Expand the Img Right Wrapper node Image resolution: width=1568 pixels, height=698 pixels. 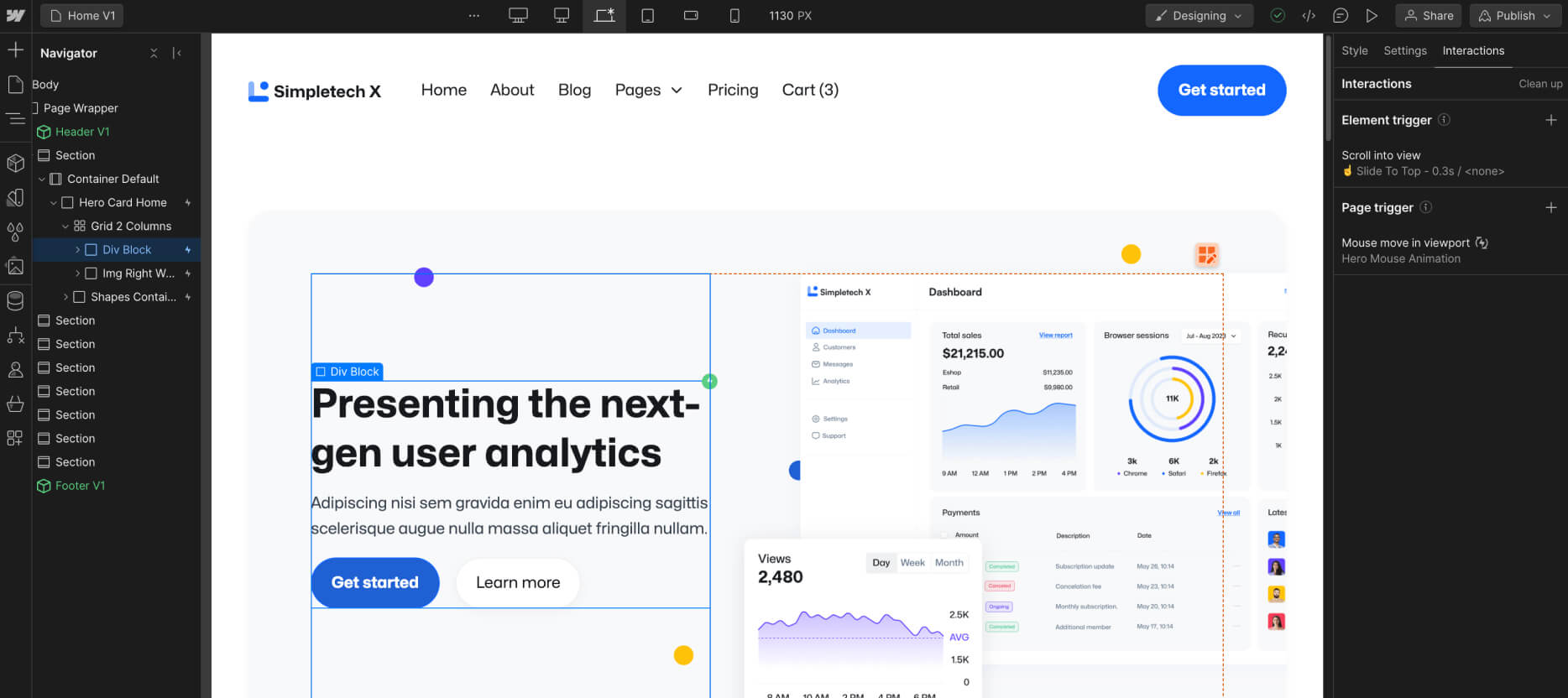[77, 273]
